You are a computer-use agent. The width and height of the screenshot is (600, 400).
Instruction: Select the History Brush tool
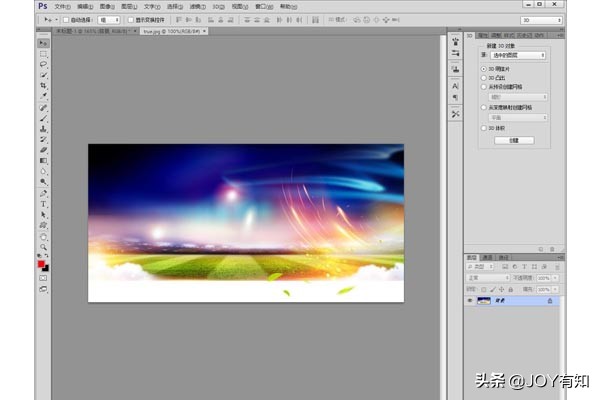(43, 139)
